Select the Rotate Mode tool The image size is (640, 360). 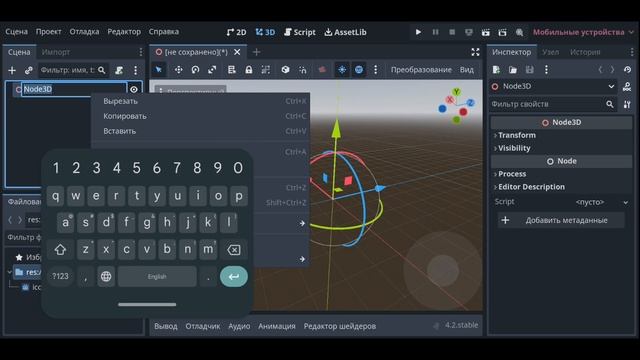[195, 70]
